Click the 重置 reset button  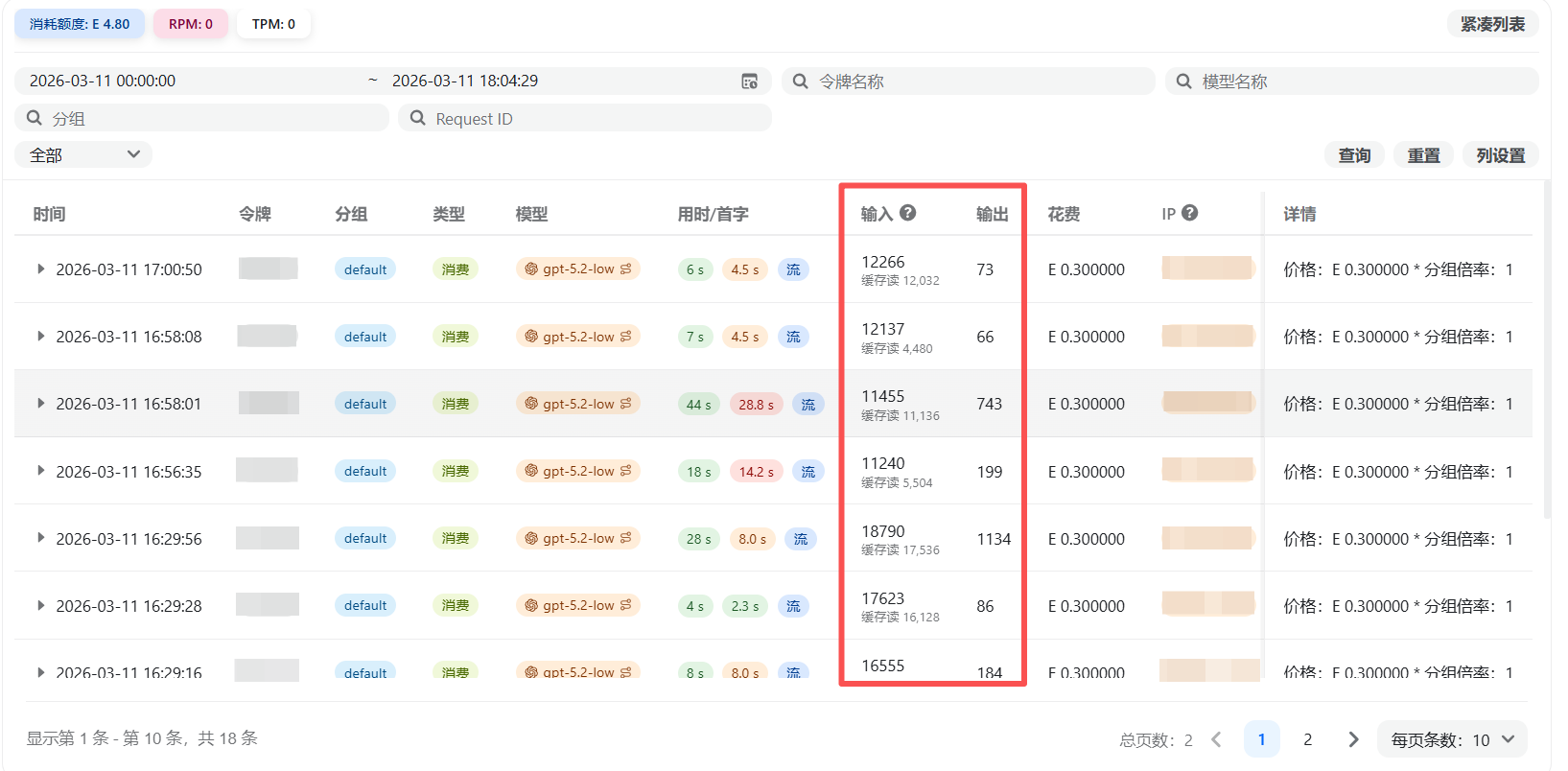click(x=1423, y=155)
